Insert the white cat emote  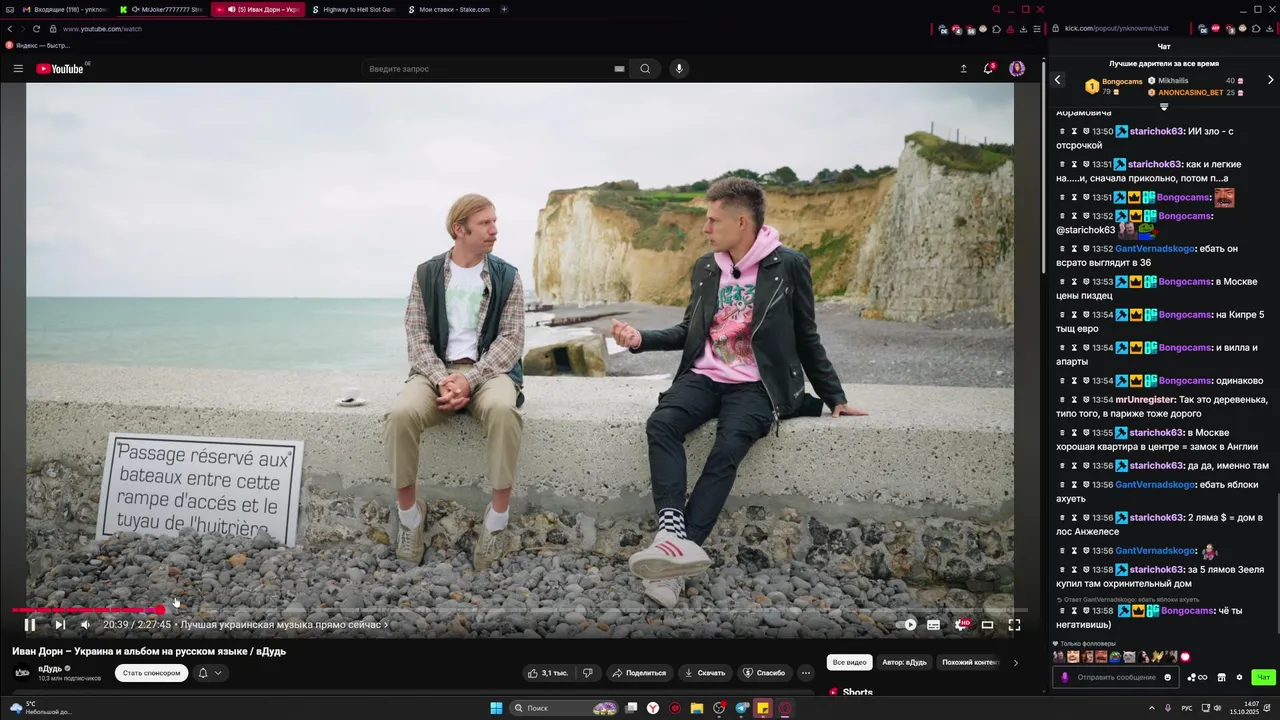click(1129, 657)
